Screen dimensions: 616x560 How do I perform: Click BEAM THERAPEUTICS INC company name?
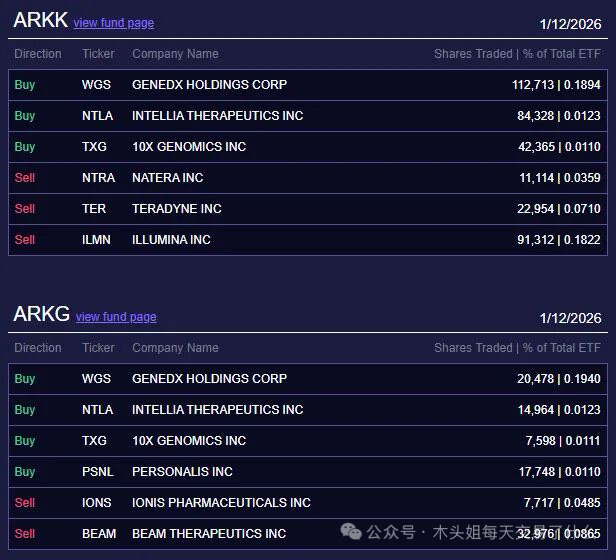click(x=209, y=534)
